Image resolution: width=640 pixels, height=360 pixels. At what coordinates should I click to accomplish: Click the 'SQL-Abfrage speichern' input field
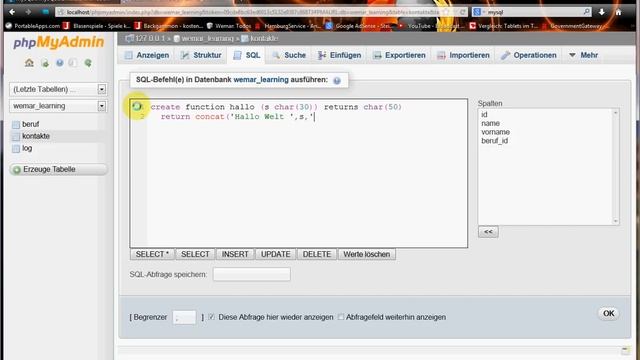[x=252, y=274]
